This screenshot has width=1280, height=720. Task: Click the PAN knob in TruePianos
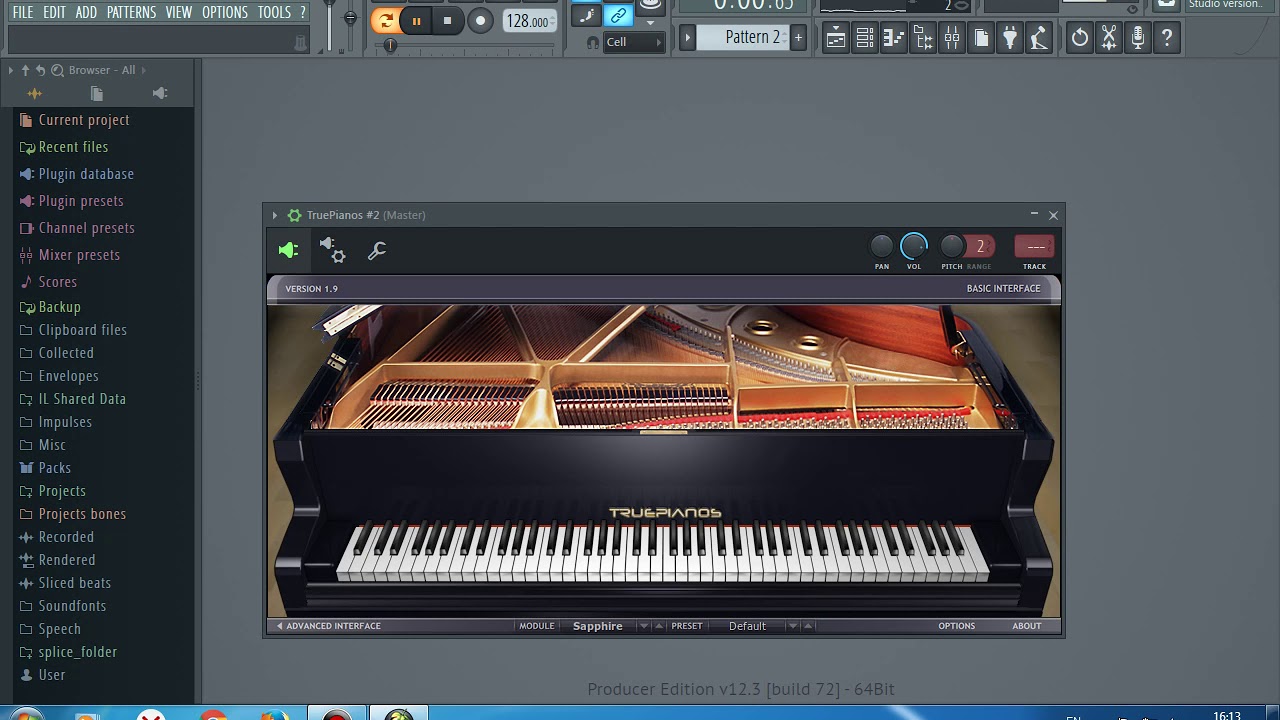tap(882, 246)
